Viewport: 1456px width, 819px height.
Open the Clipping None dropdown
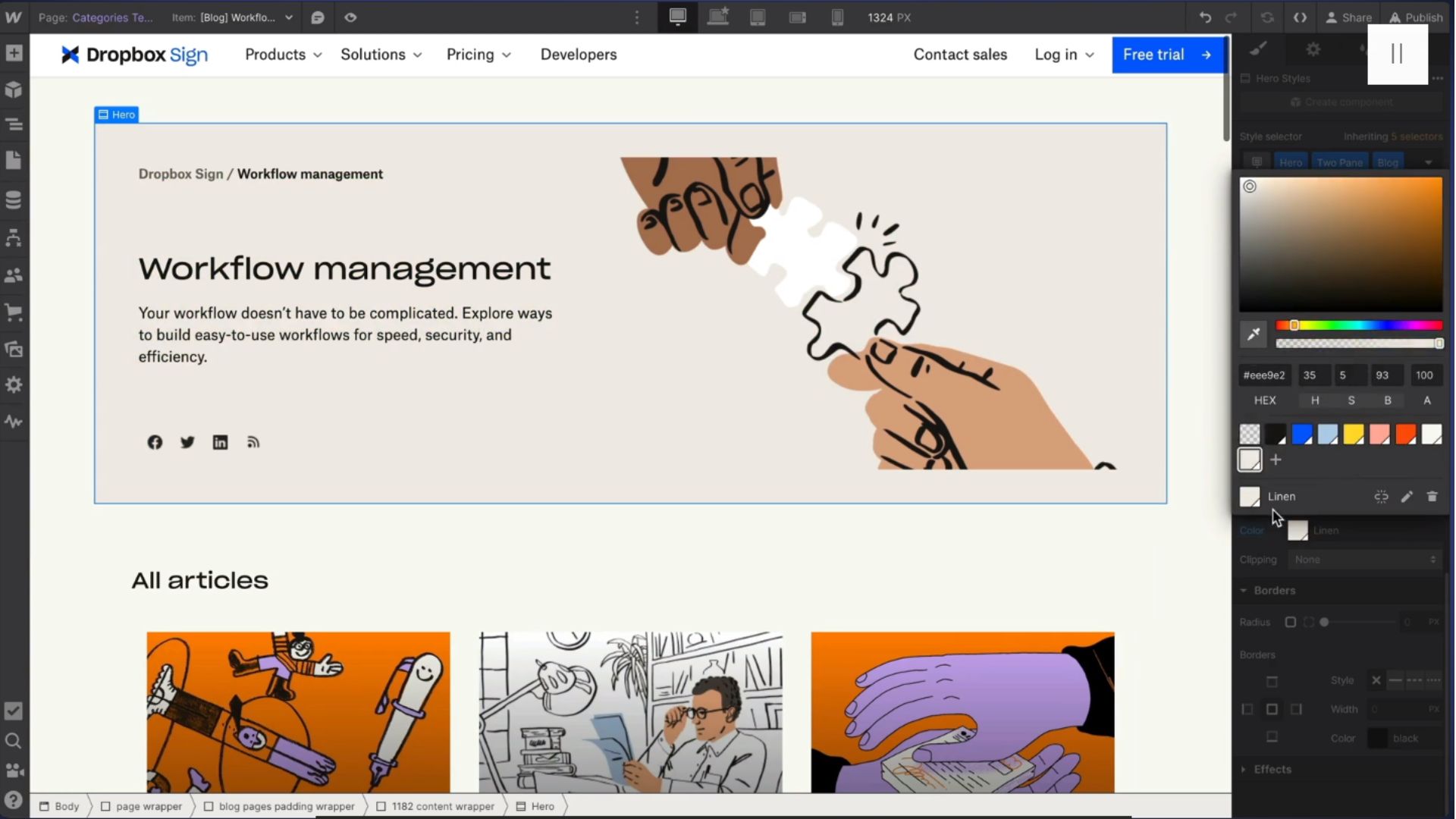[x=1364, y=560]
